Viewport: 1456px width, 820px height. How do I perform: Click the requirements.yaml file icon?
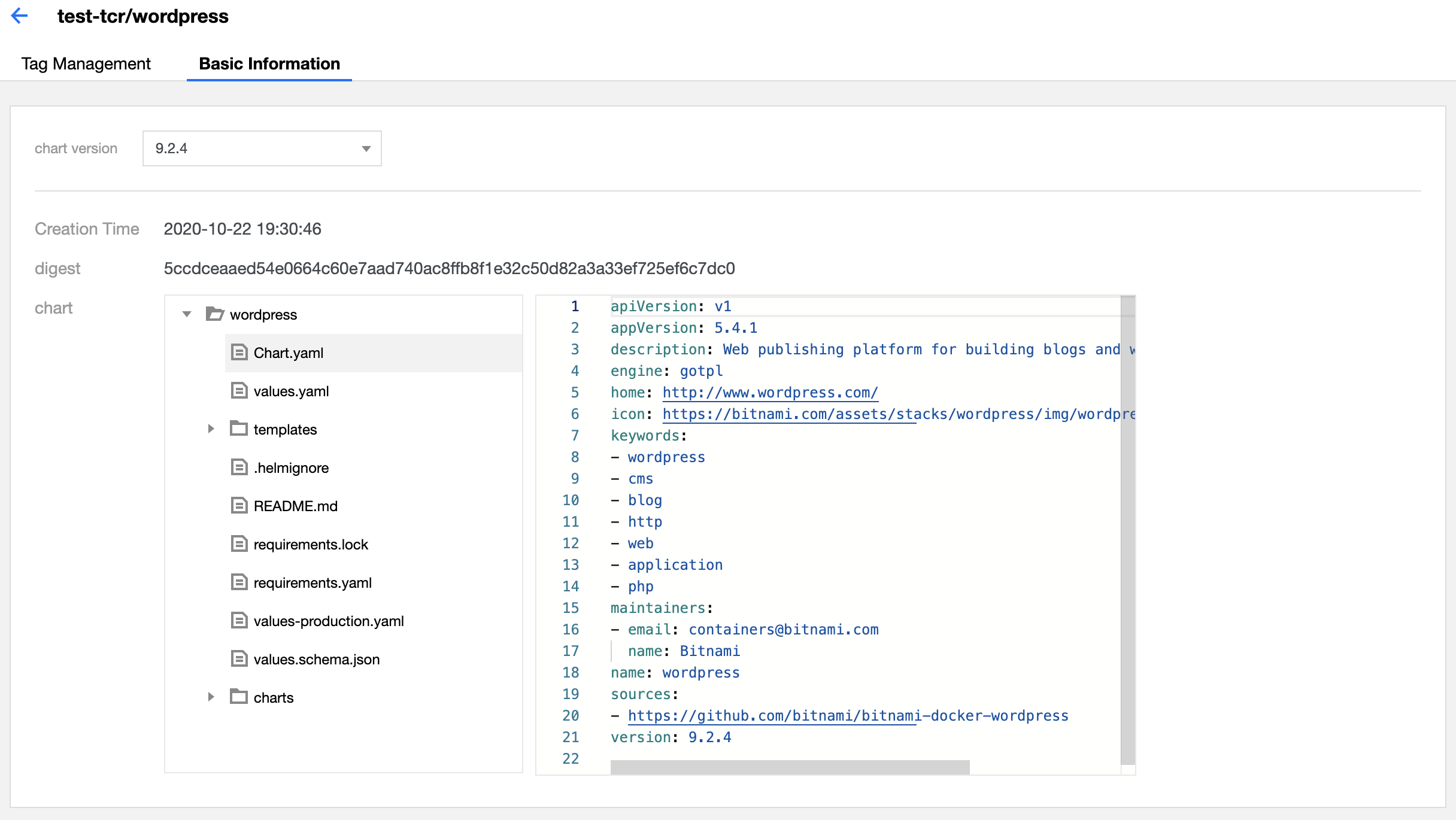(x=239, y=582)
